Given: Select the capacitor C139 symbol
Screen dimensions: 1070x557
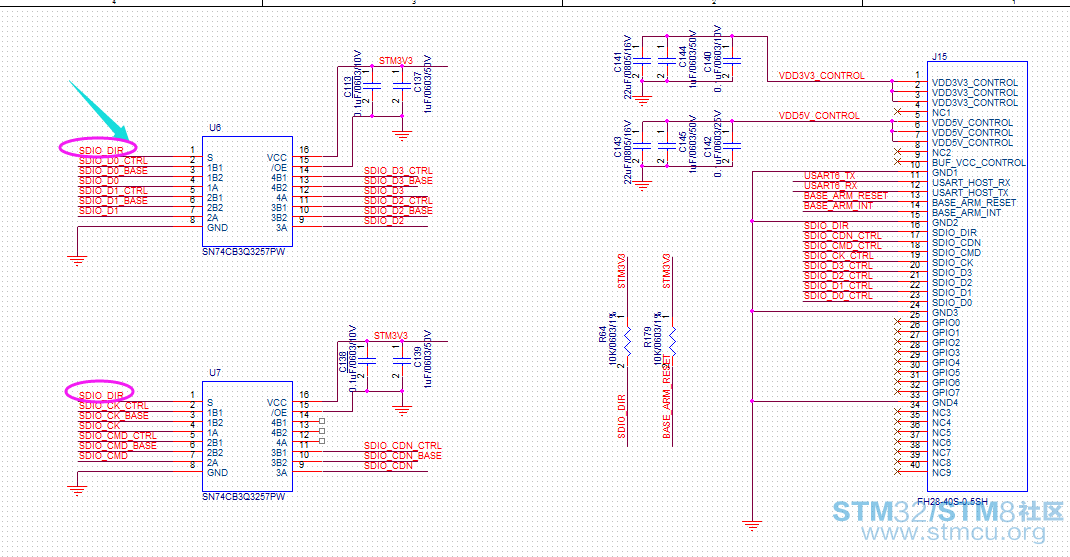Looking at the screenshot, I should click(x=400, y=361).
